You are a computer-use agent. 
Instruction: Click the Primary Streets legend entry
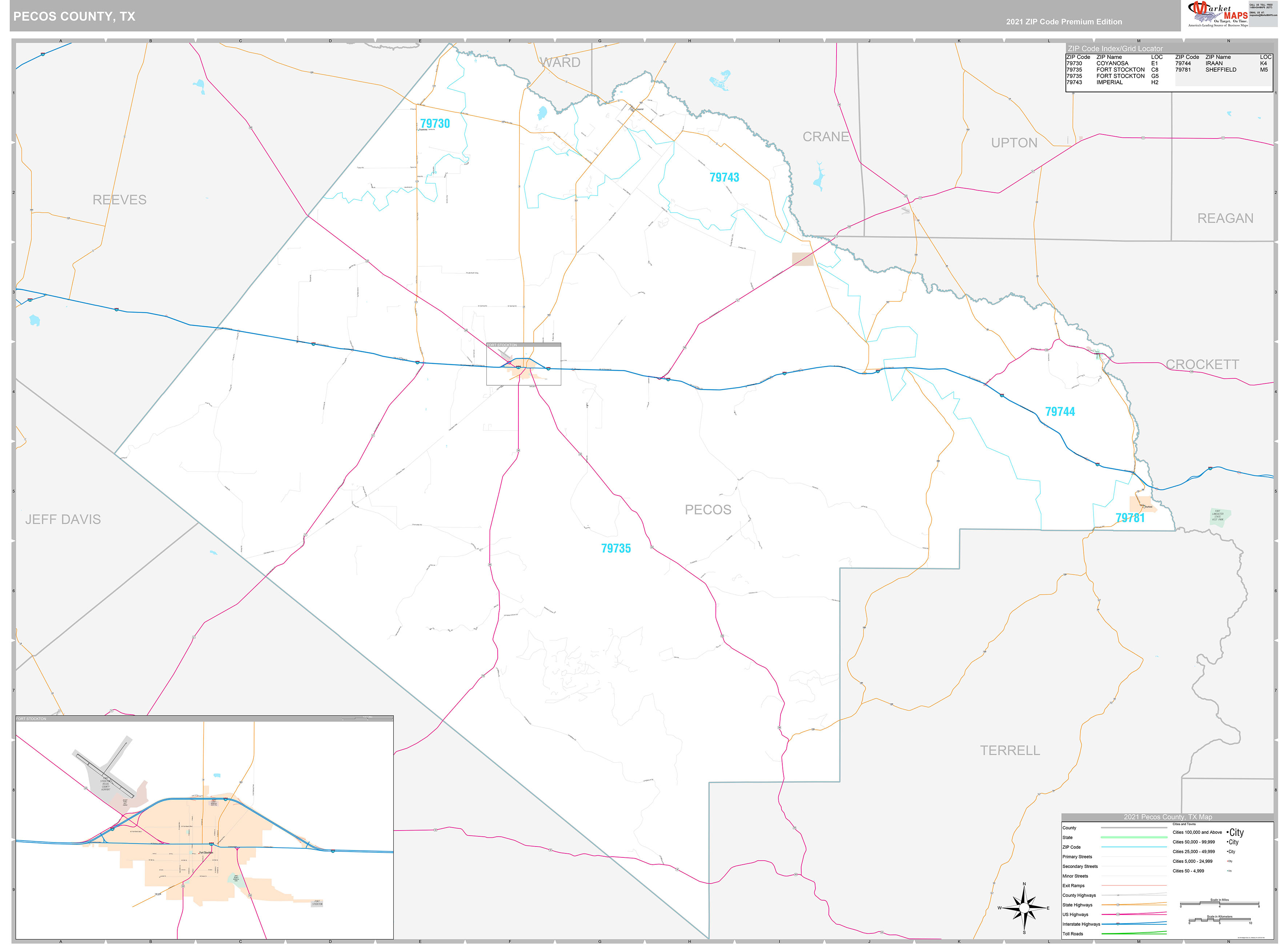(1078, 857)
